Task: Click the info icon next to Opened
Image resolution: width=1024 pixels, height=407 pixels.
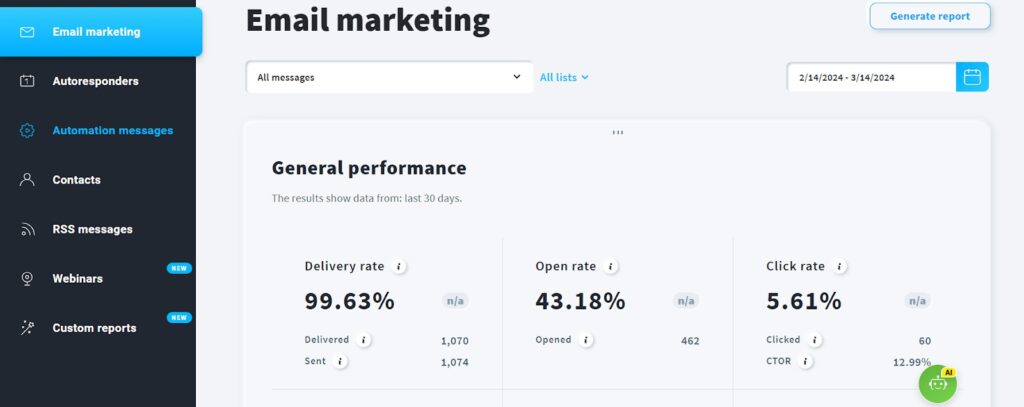Action: click(x=586, y=340)
